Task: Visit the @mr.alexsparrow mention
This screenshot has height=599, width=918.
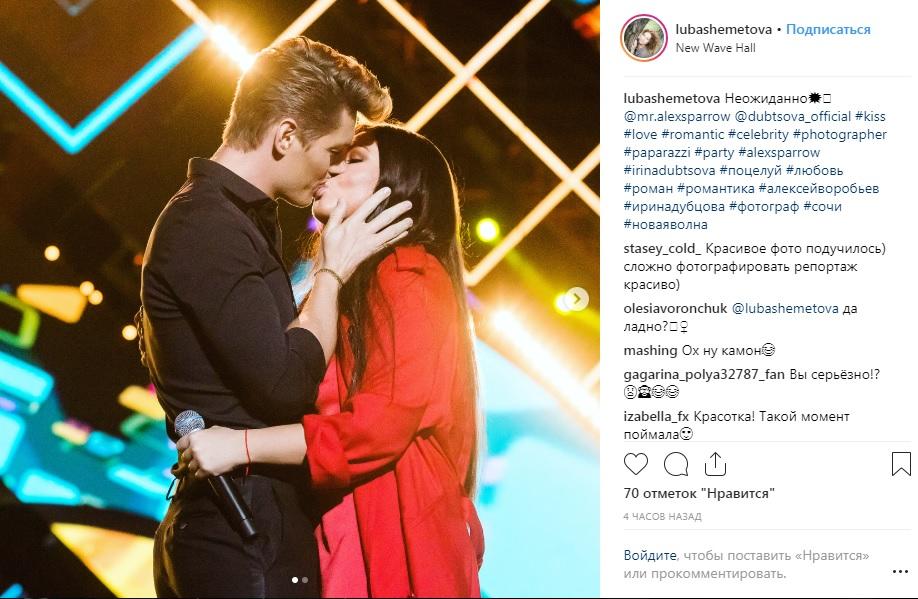Action: [x=677, y=117]
